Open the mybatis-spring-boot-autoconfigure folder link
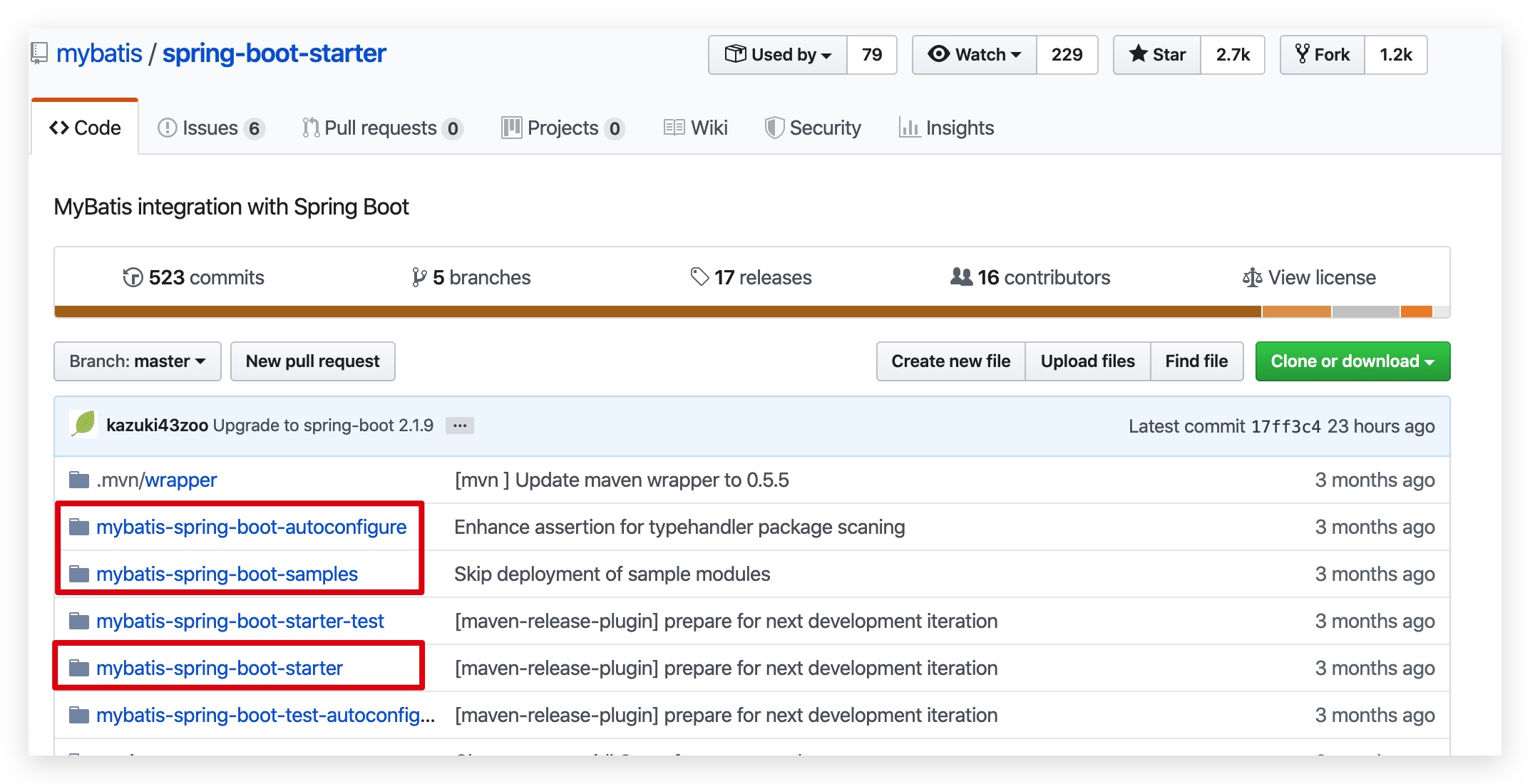The image size is (1530, 784). pyautogui.click(x=251, y=527)
